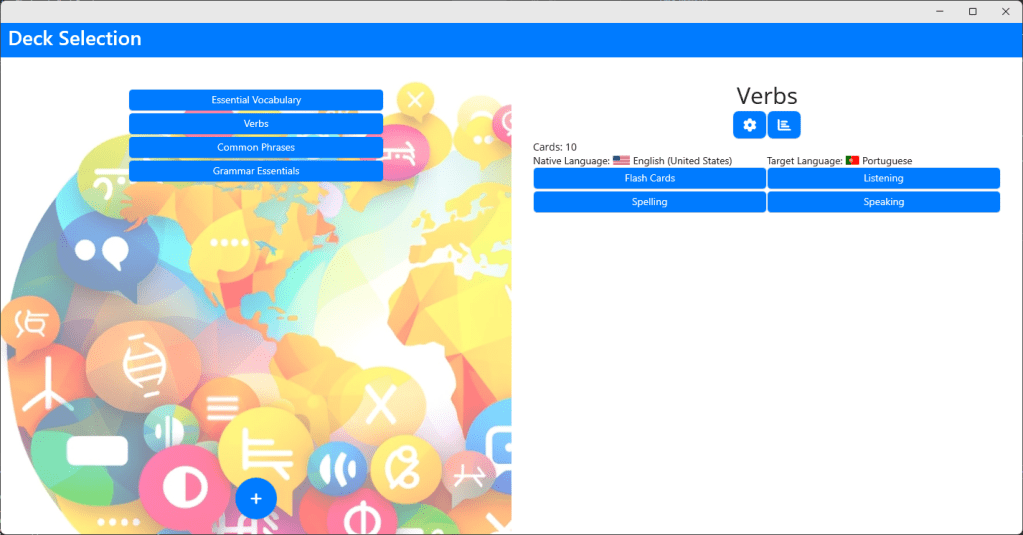Launch the Spelling exercise
1023x535 pixels.
pos(649,202)
